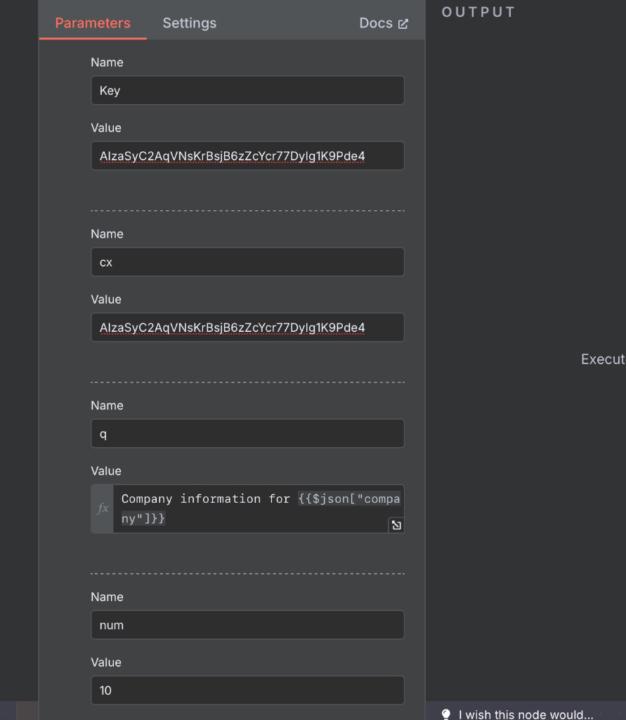
Task: Click the Name label above the cx field
Action: 106,234
